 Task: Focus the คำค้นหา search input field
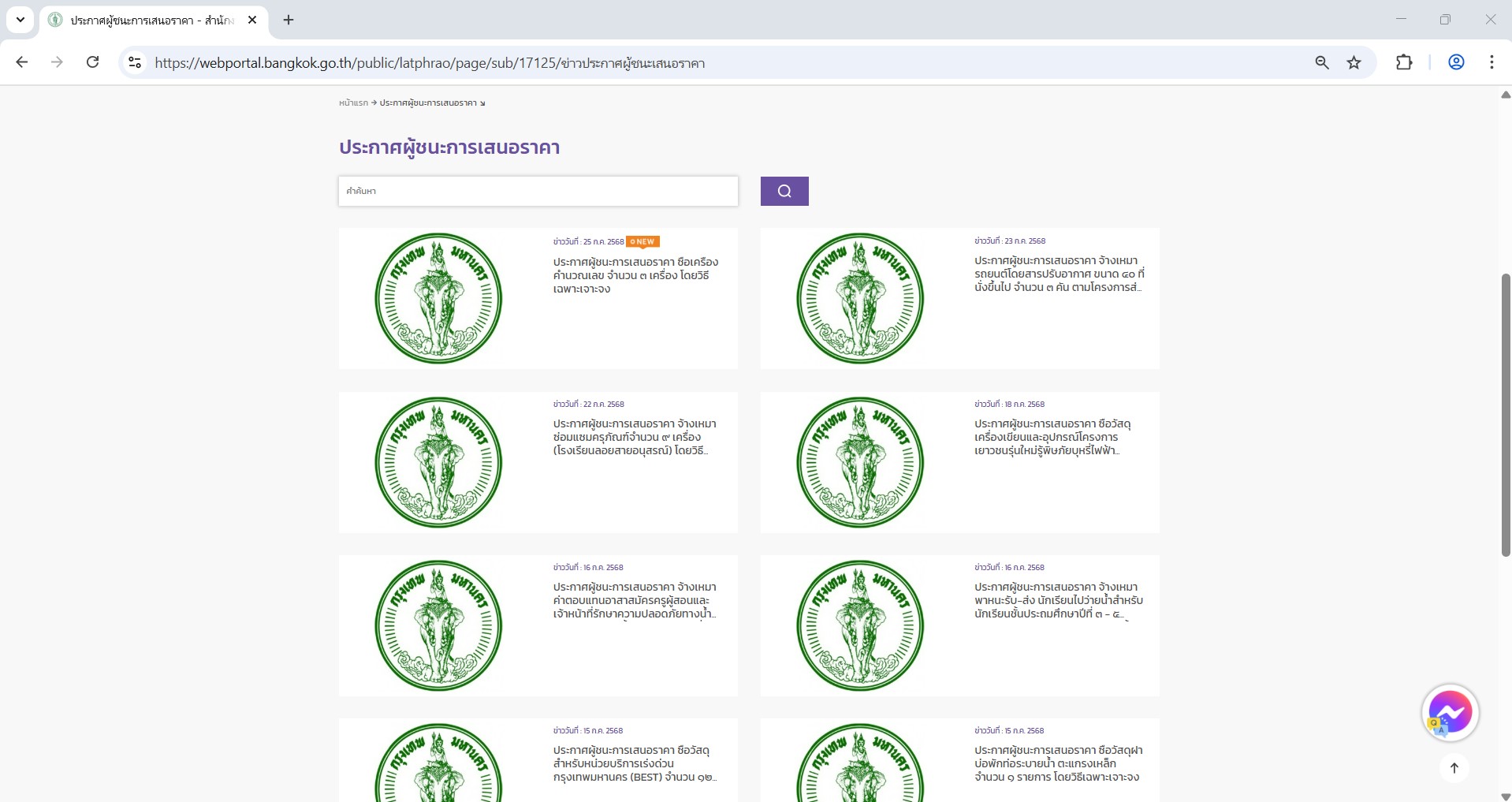pyautogui.click(x=538, y=191)
